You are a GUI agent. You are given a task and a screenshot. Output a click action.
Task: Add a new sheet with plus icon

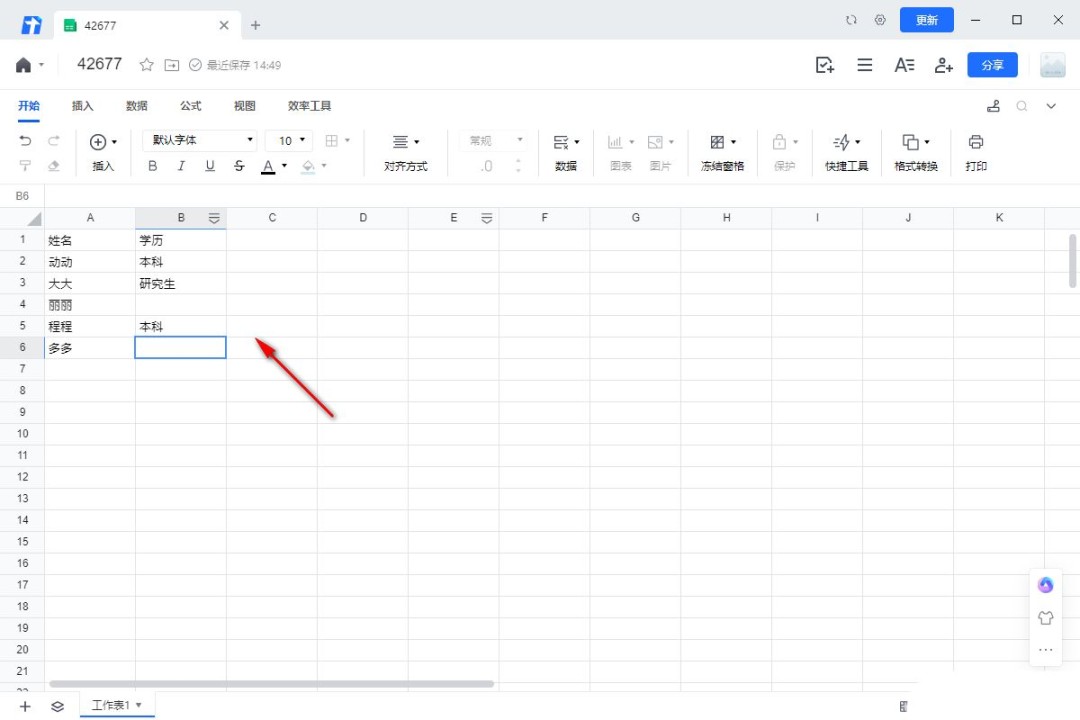click(25, 706)
